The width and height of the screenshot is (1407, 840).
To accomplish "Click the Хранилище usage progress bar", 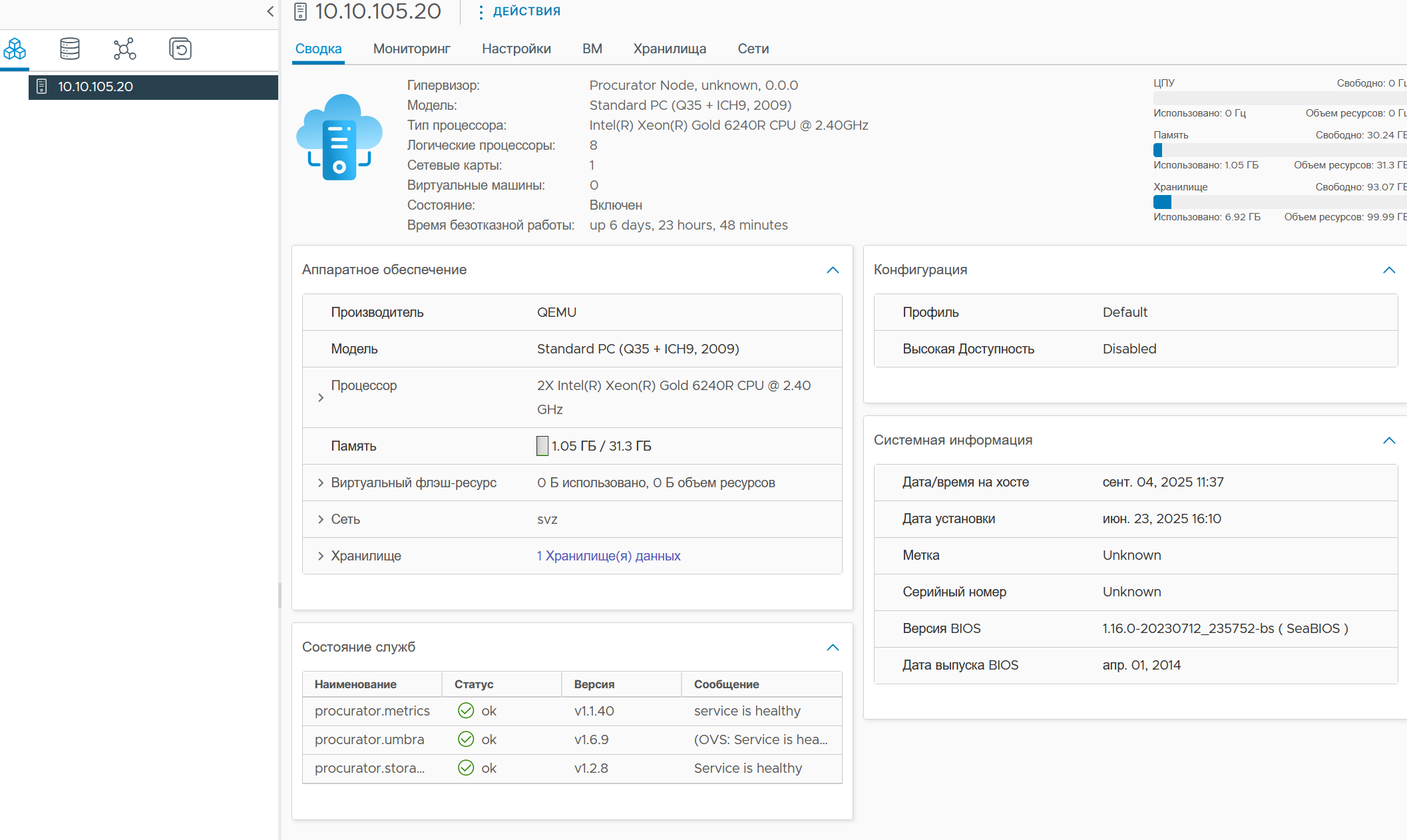I will click(x=1280, y=202).
